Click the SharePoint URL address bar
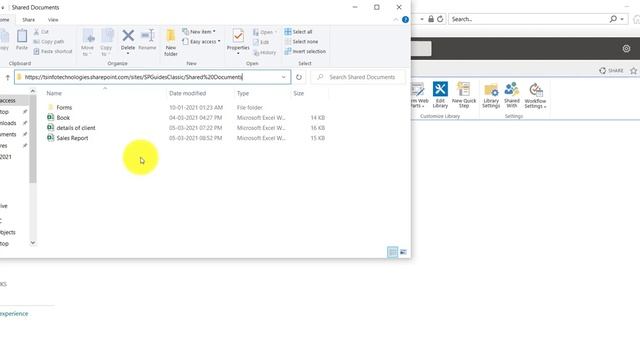640x360 pixels. pos(153,77)
